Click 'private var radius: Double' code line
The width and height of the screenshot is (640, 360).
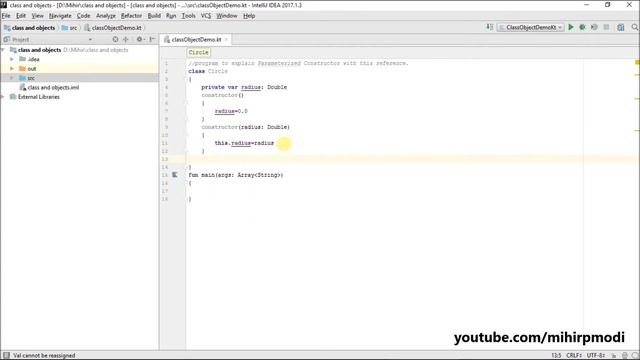pyautogui.click(x=244, y=87)
